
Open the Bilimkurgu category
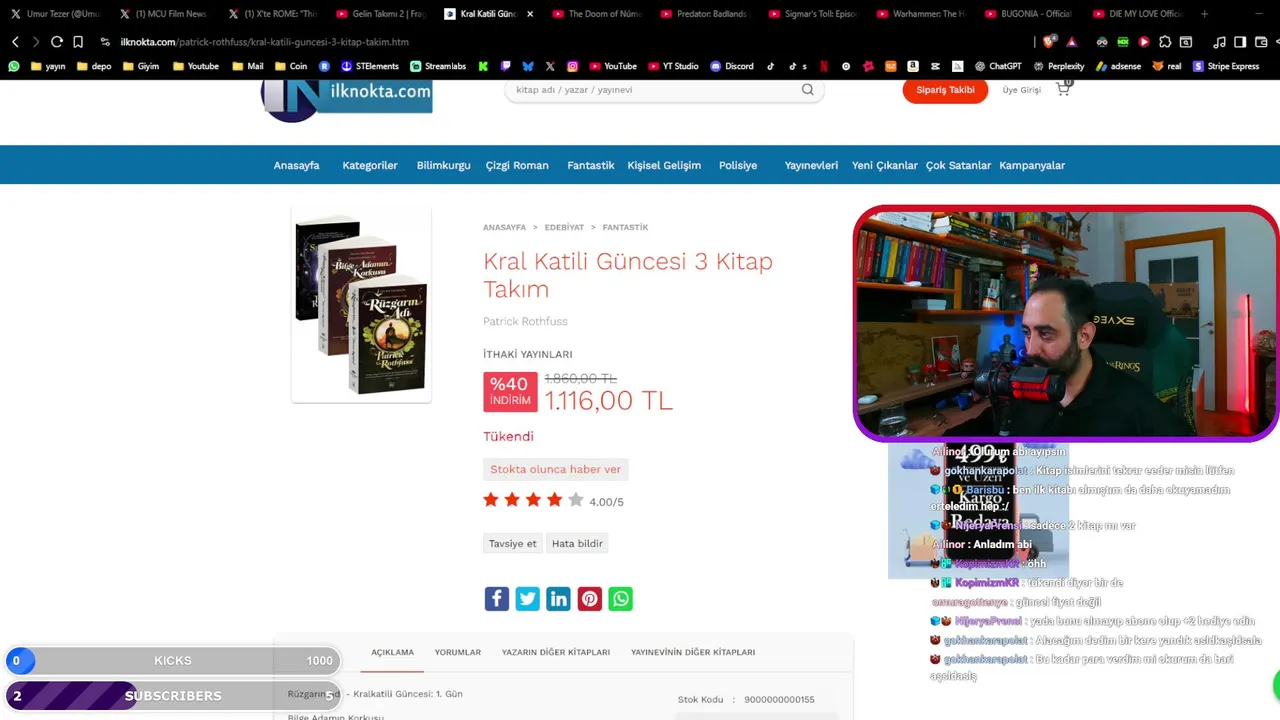coord(443,165)
